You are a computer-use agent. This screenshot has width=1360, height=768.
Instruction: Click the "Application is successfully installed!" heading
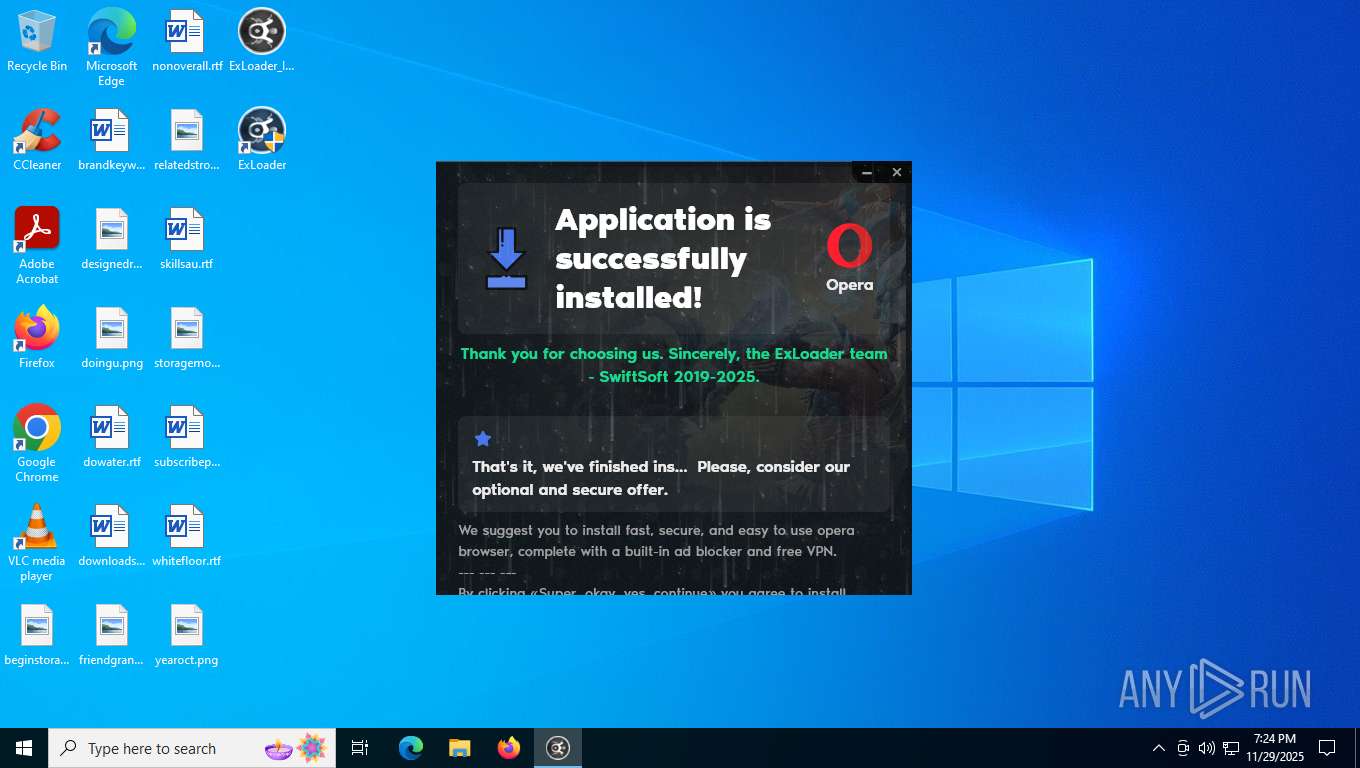point(663,258)
